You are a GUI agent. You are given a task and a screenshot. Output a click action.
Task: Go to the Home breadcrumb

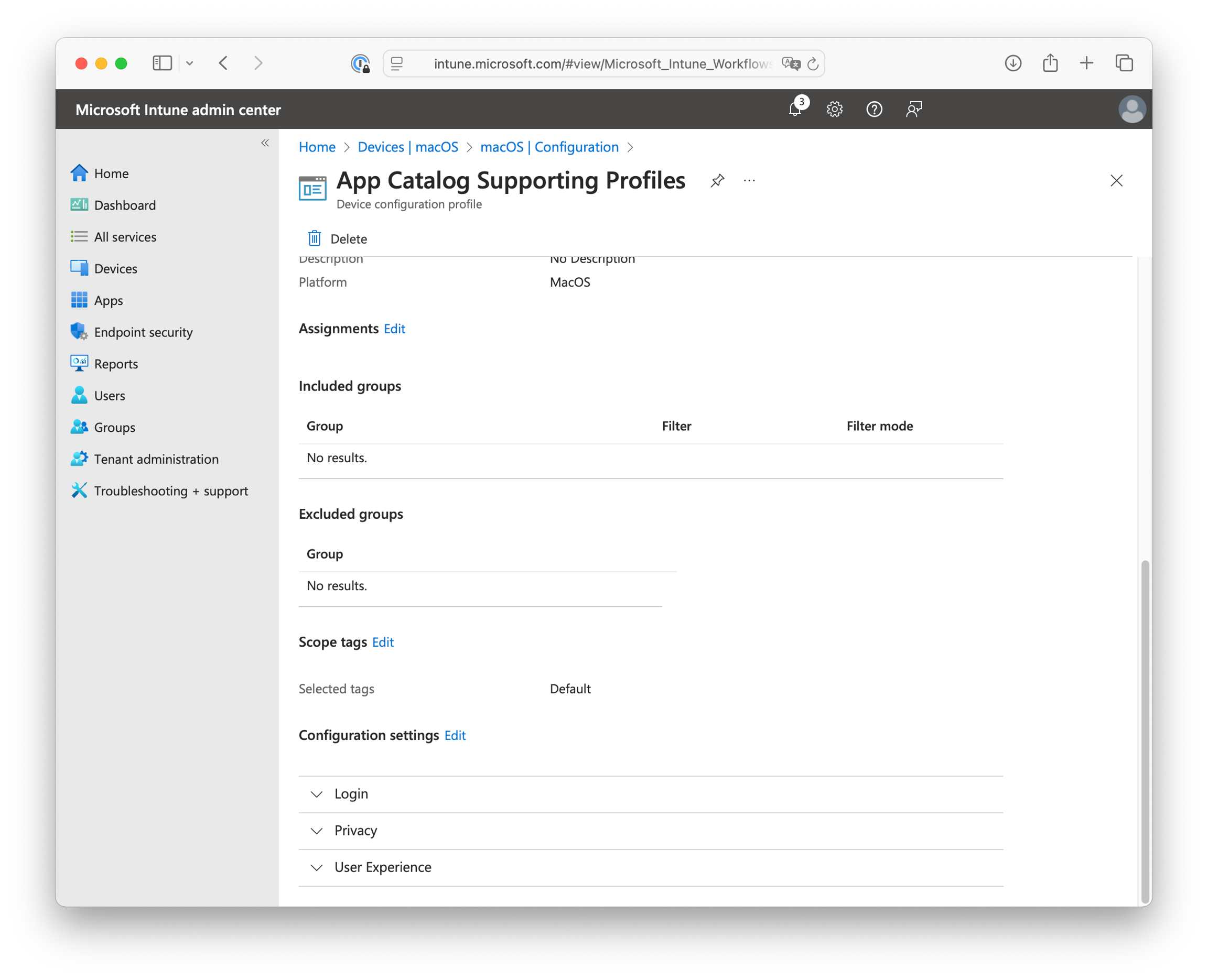[317, 147]
